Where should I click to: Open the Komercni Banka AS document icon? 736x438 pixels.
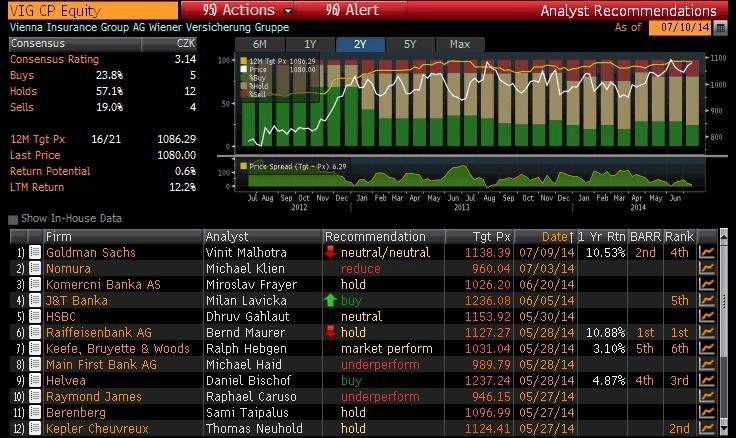[x=35, y=284]
